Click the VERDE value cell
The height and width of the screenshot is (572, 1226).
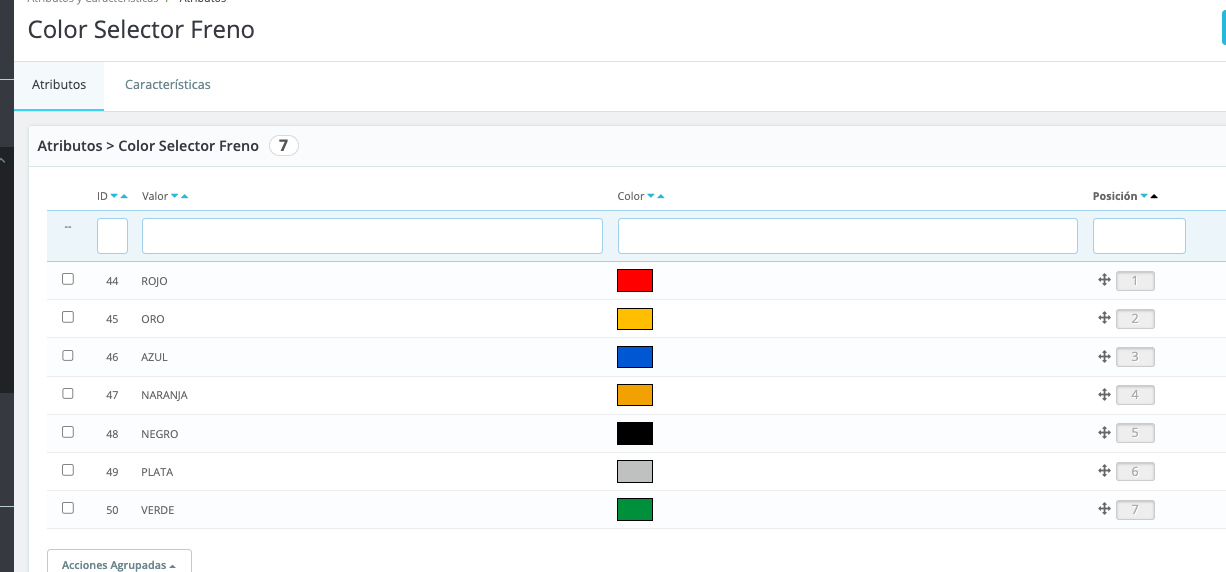158,510
